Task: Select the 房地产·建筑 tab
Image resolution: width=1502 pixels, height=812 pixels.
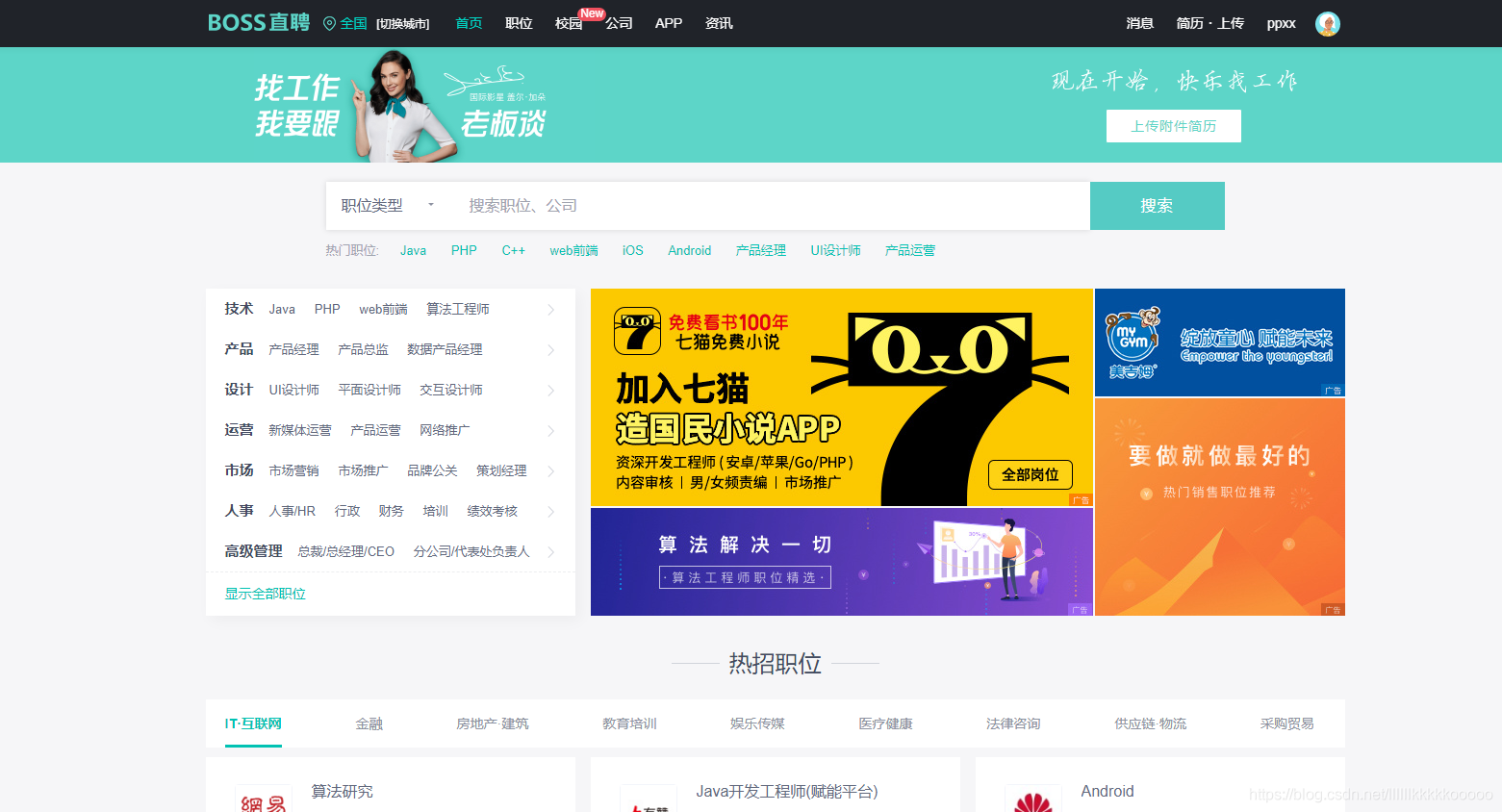Action: coord(492,723)
